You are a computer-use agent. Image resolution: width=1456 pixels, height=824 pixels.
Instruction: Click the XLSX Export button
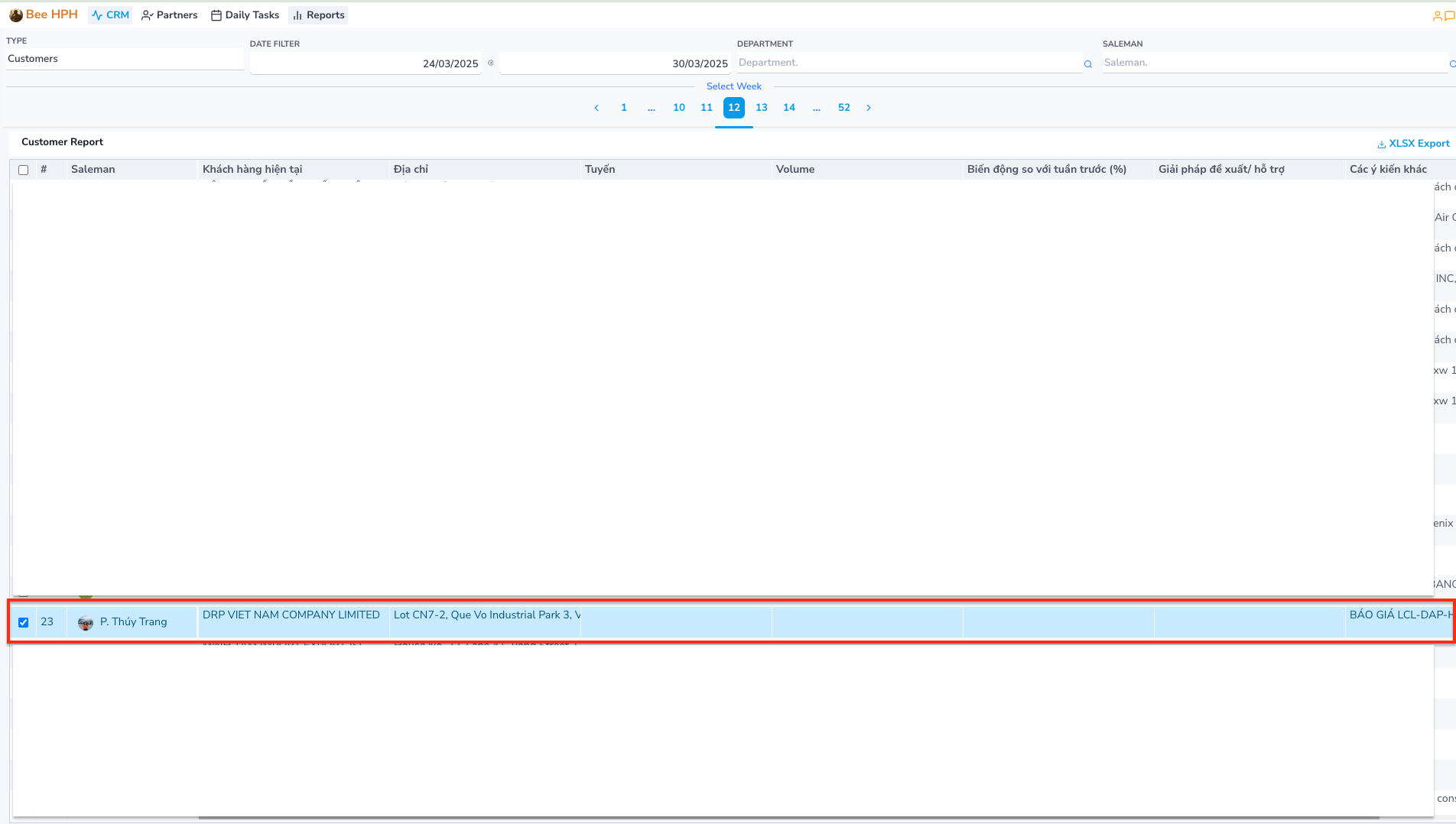[1413, 144]
